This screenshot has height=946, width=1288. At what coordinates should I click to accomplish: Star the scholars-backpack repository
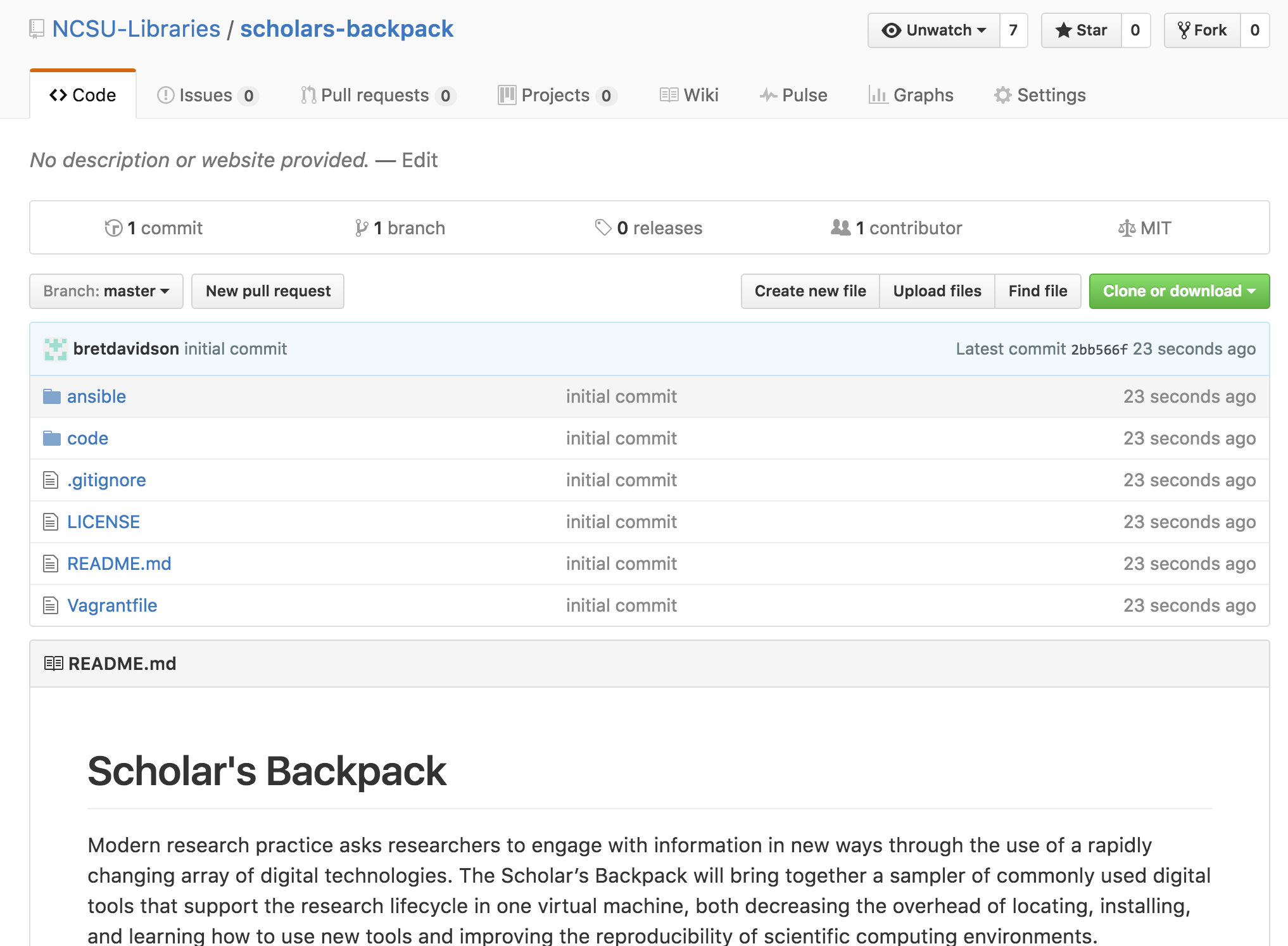[1082, 30]
